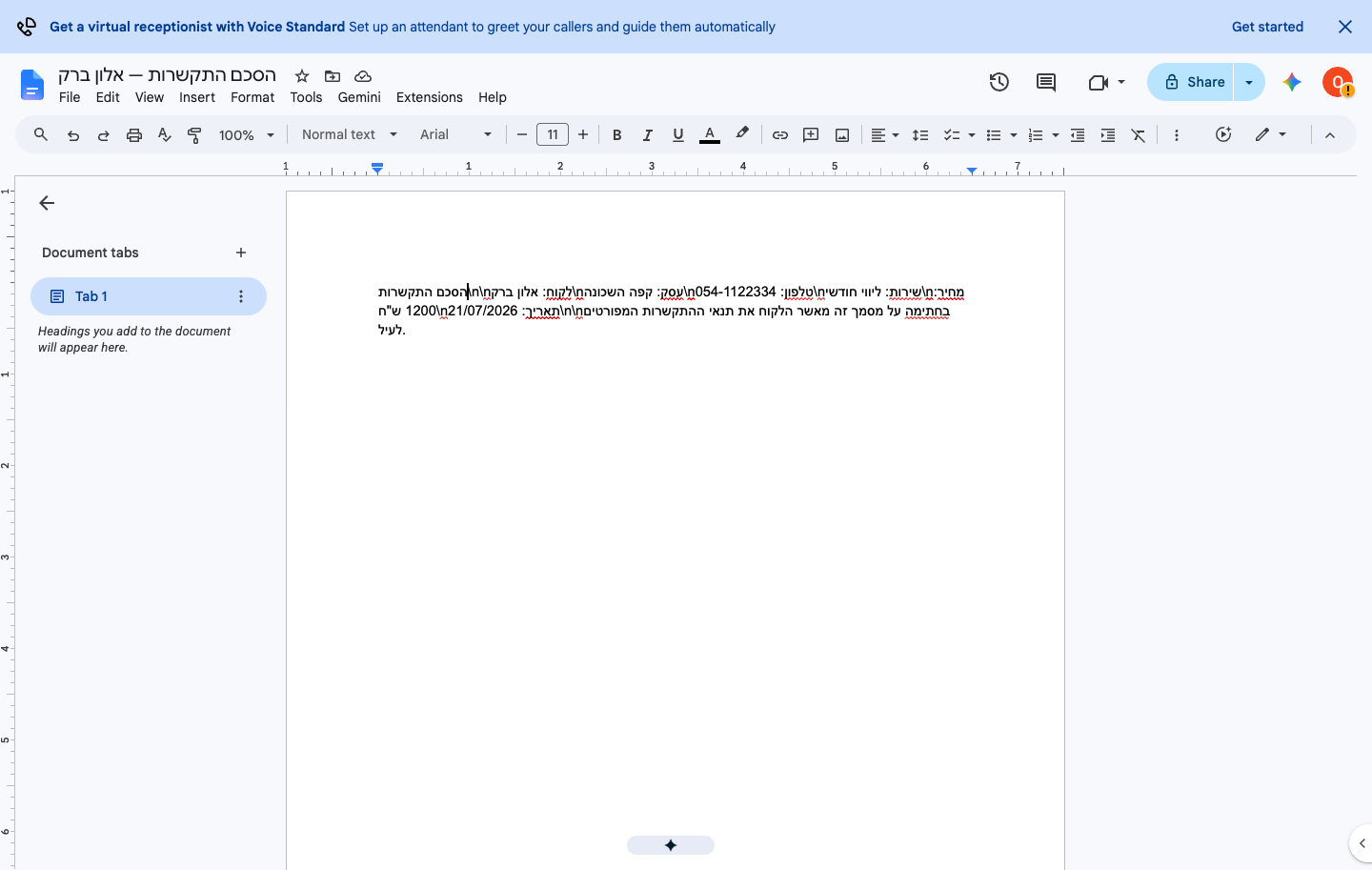1372x870 pixels.
Task: Open the Help menu
Action: coord(493,97)
